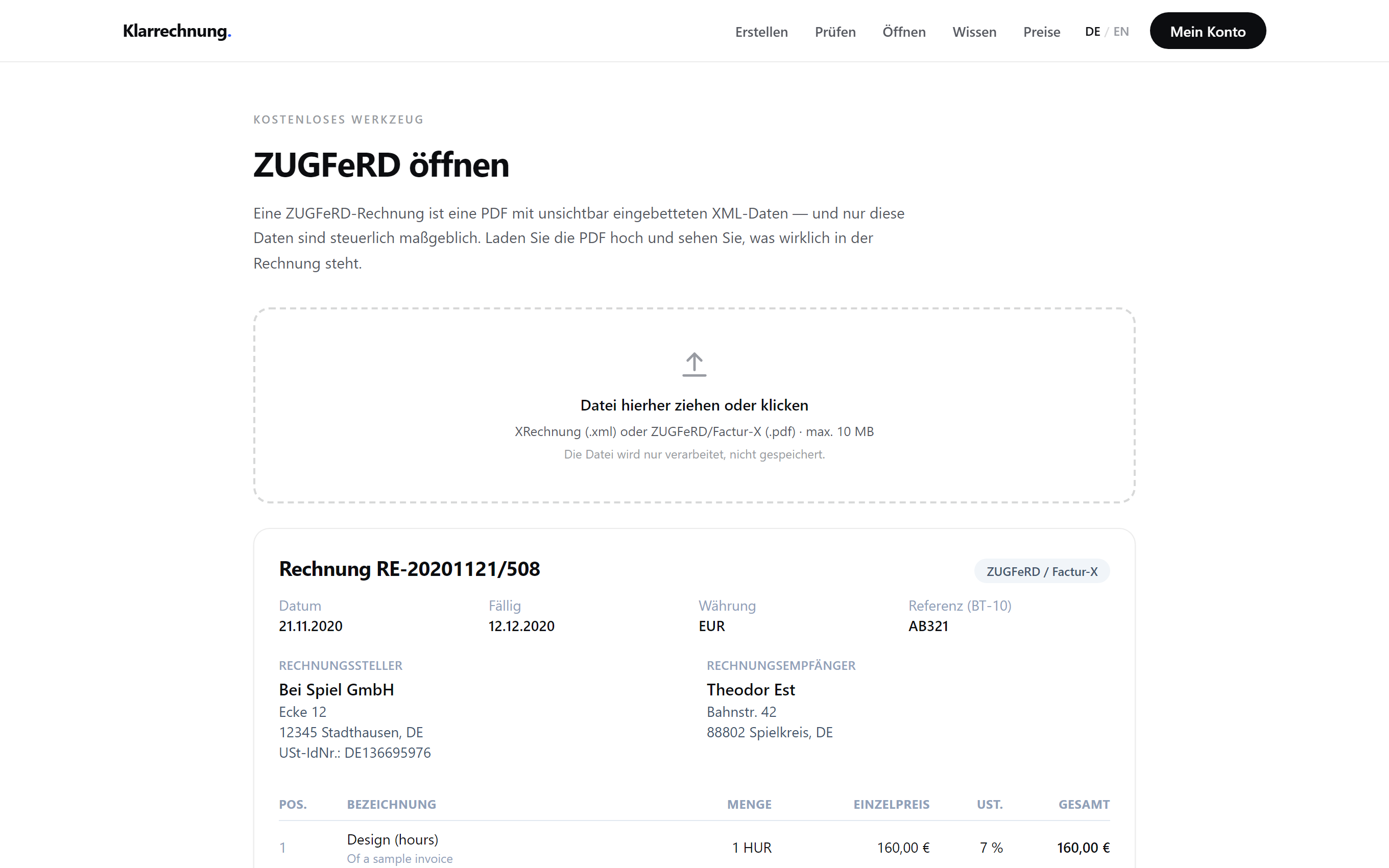
Task: Click the 'Währung' label
Action: pos(727,606)
